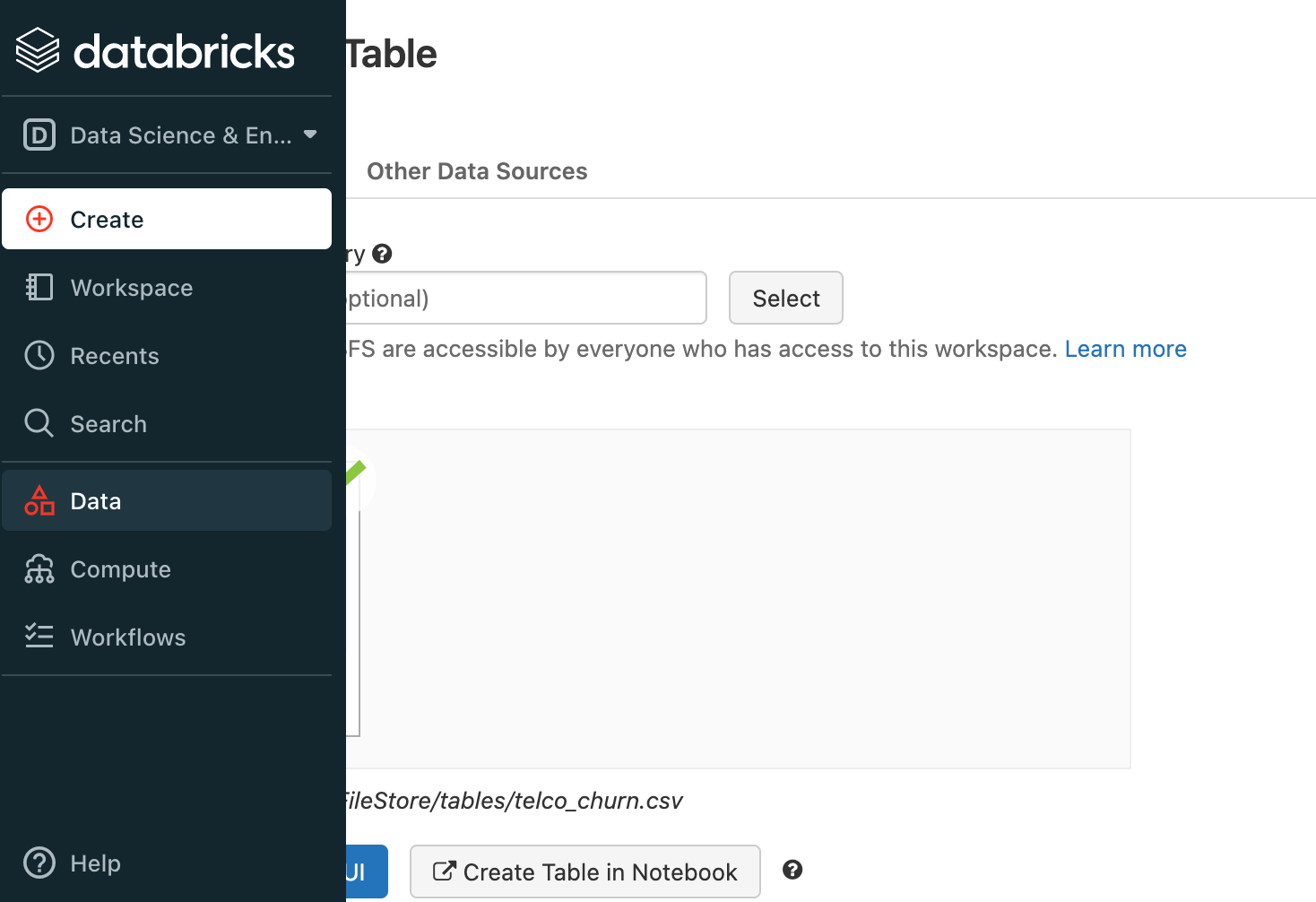Switch to the Other Data Sources tab
Image resolution: width=1316 pixels, height=902 pixels.
pos(477,171)
